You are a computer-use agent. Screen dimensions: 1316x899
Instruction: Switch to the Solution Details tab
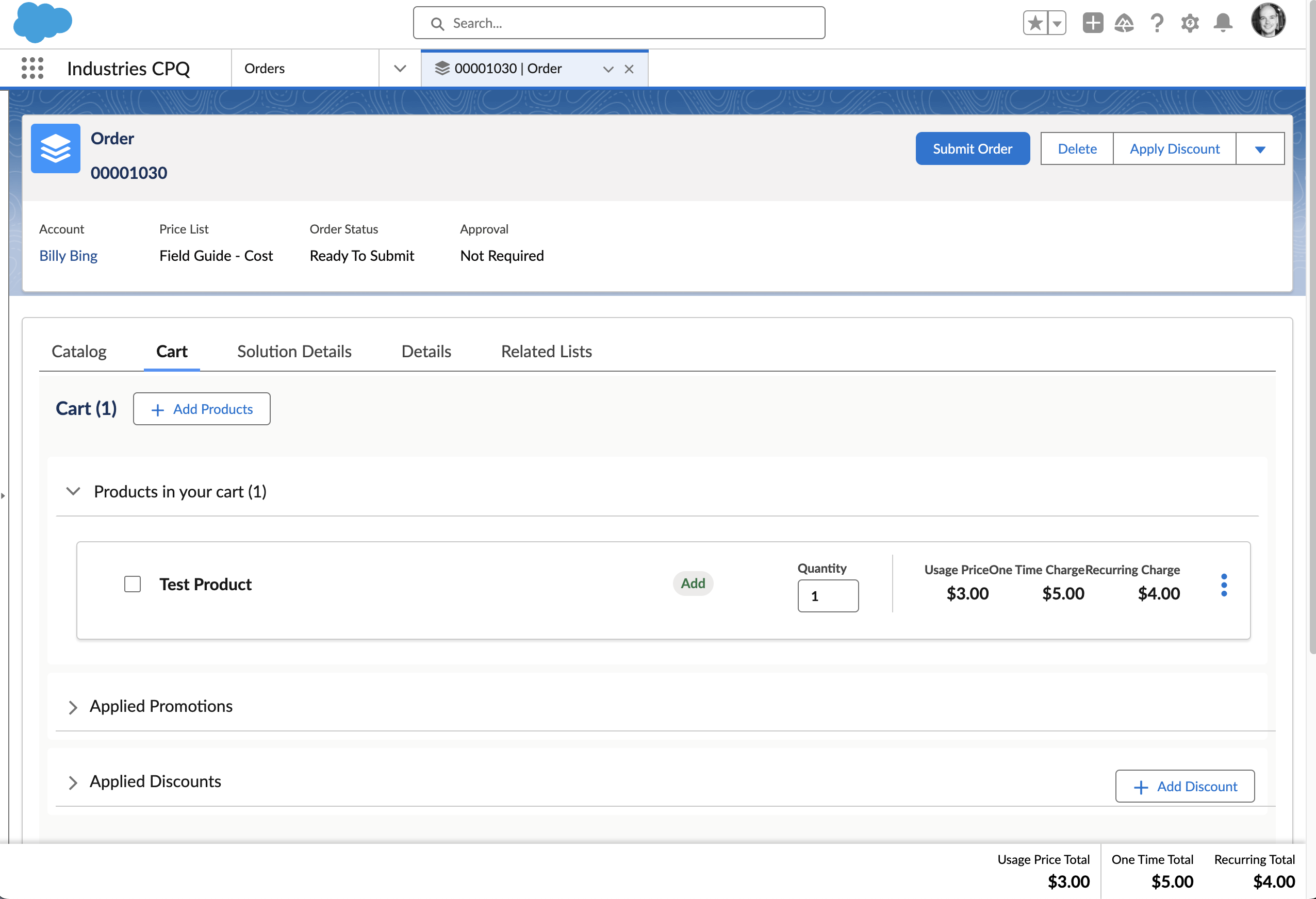(294, 351)
